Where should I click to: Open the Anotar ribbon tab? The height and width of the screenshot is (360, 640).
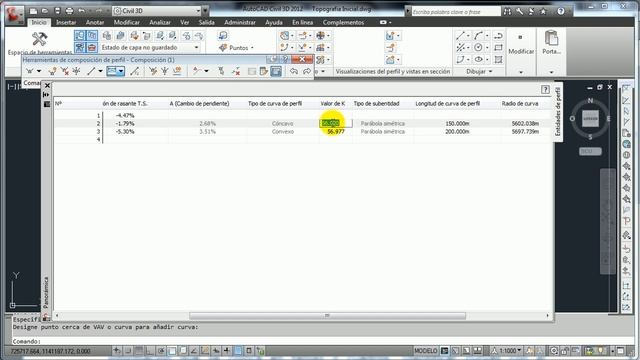coord(95,22)
